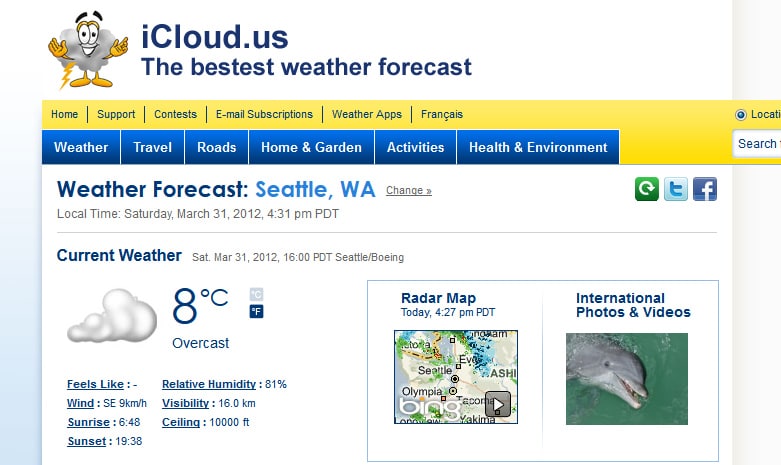Switch temperature to Fahrenheit
Image resolution: width=781 pixels, height=465 pixels.
point(256,312)
